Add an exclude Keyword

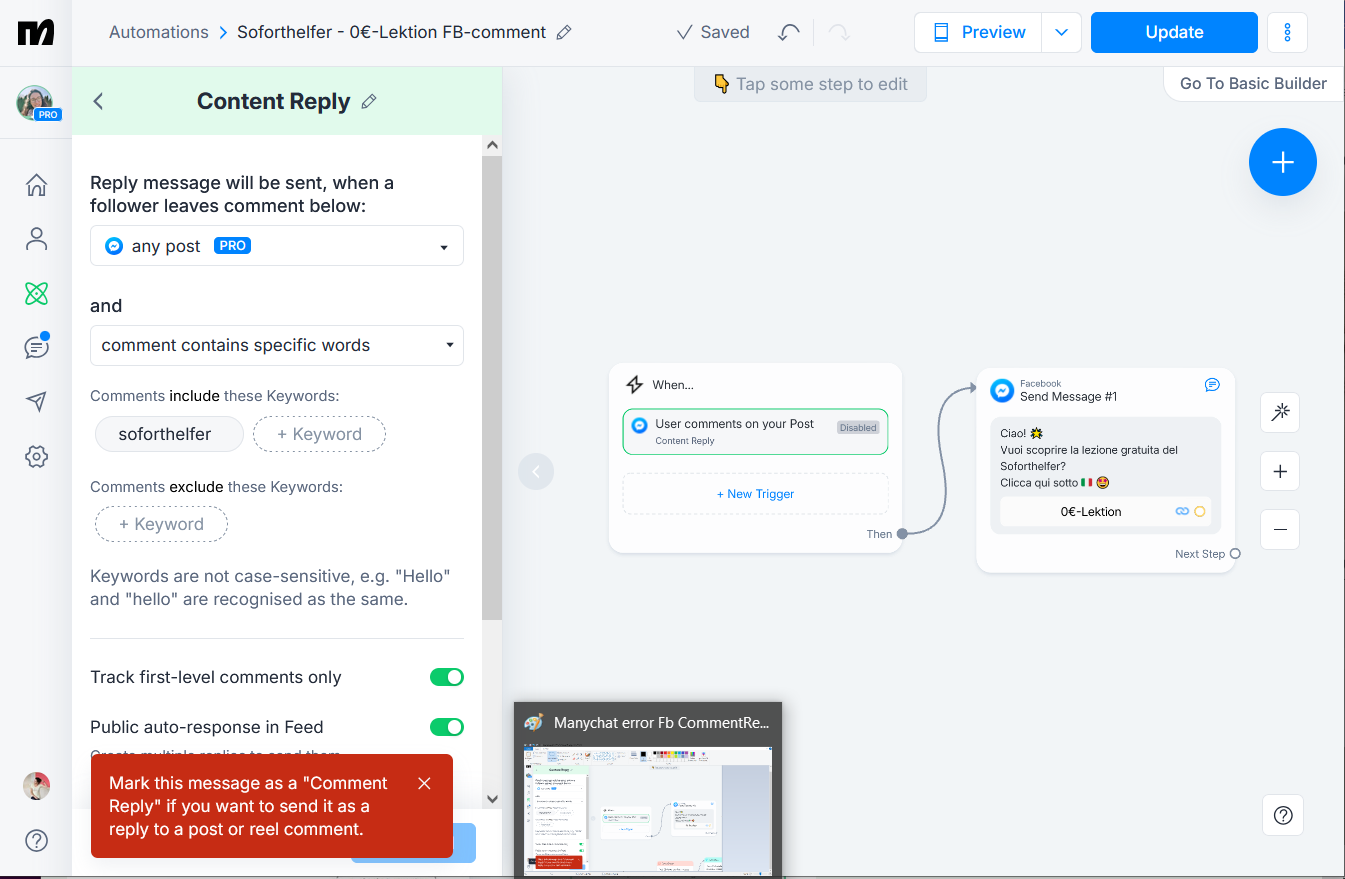coord(161,524)
